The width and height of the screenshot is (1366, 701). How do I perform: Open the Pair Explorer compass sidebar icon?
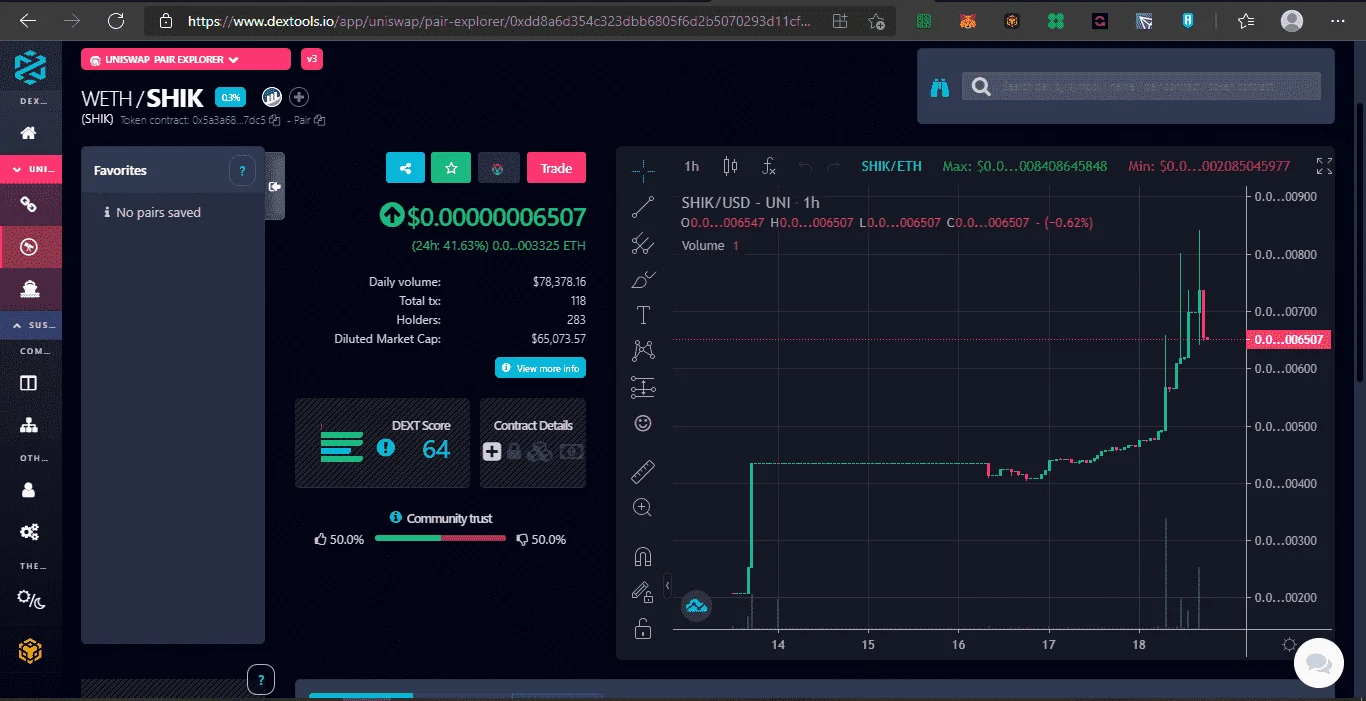click(29, 246)
